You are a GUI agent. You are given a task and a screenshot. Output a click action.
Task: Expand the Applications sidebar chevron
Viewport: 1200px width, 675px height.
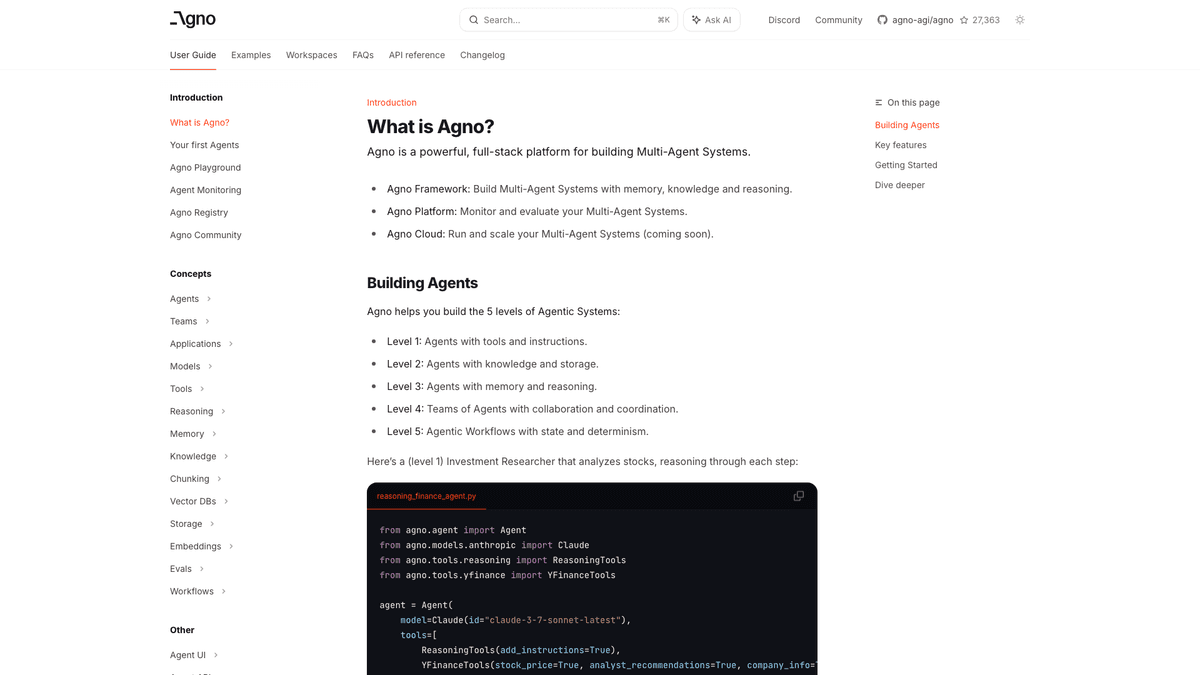tap(231, 344)
